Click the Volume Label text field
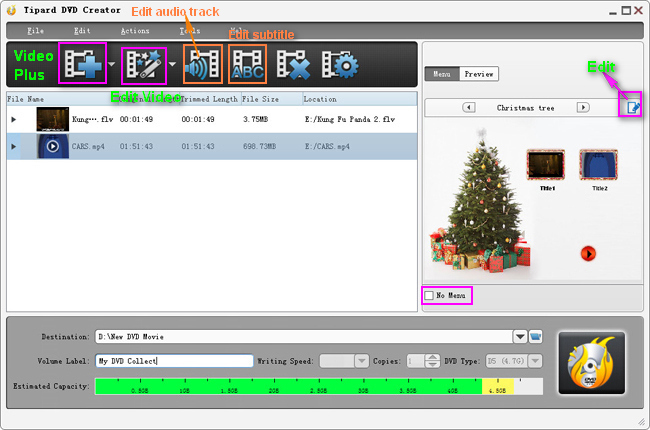Viewport: 650px width, 430px height. [x=174, y=361]
